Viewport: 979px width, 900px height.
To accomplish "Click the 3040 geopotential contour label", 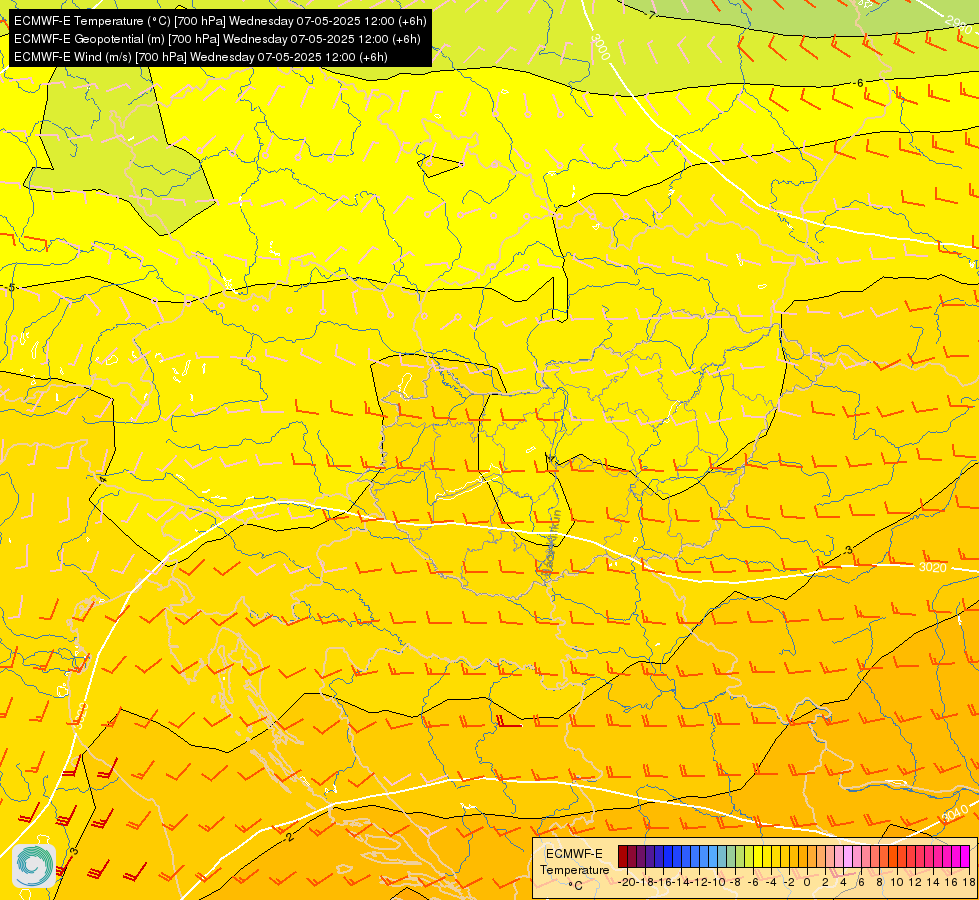I will tap(955, 814).
